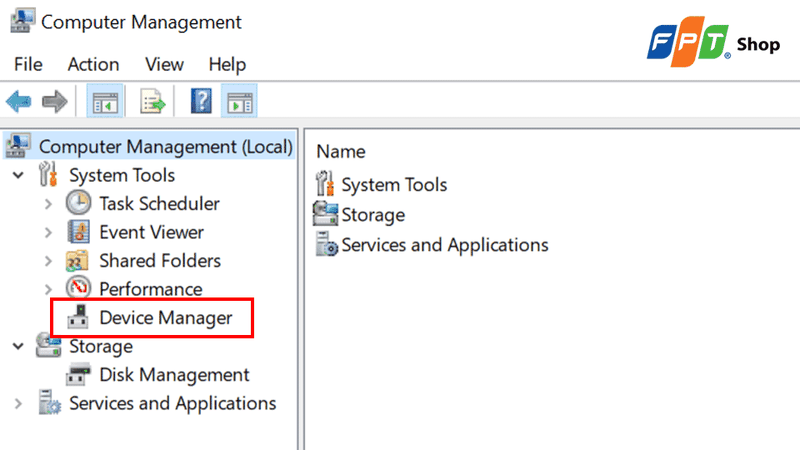Viewport: 800px width, 450px height.
Task: Open the File menu
Action: [28, 65]
